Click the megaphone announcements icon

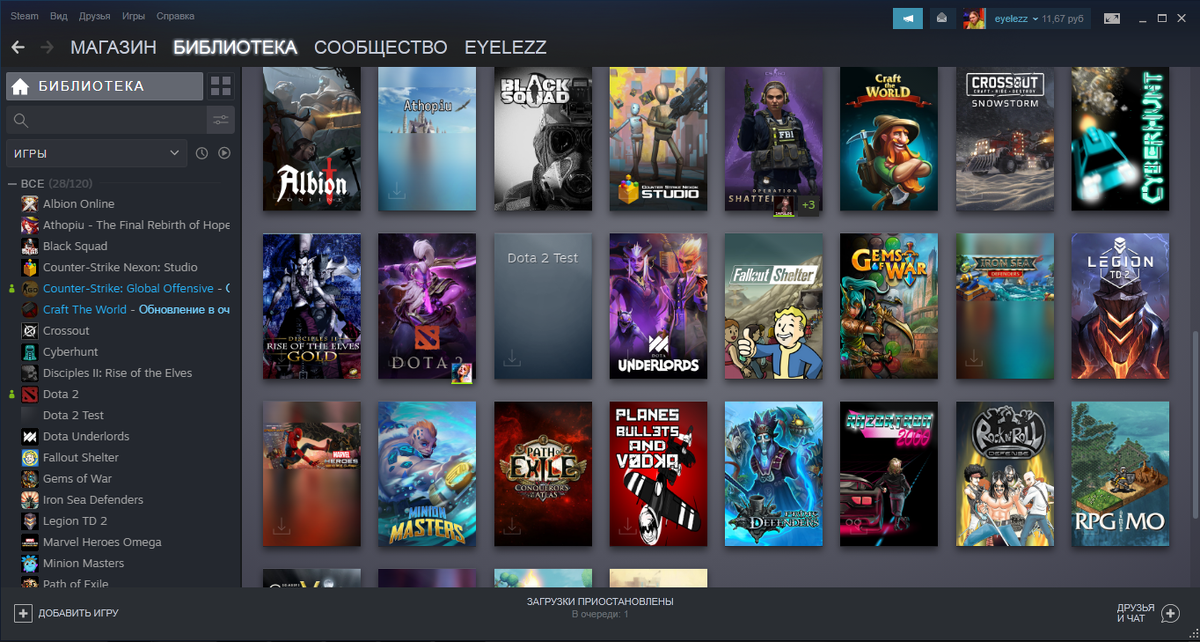pyautogui.click(x=907, y=18)
